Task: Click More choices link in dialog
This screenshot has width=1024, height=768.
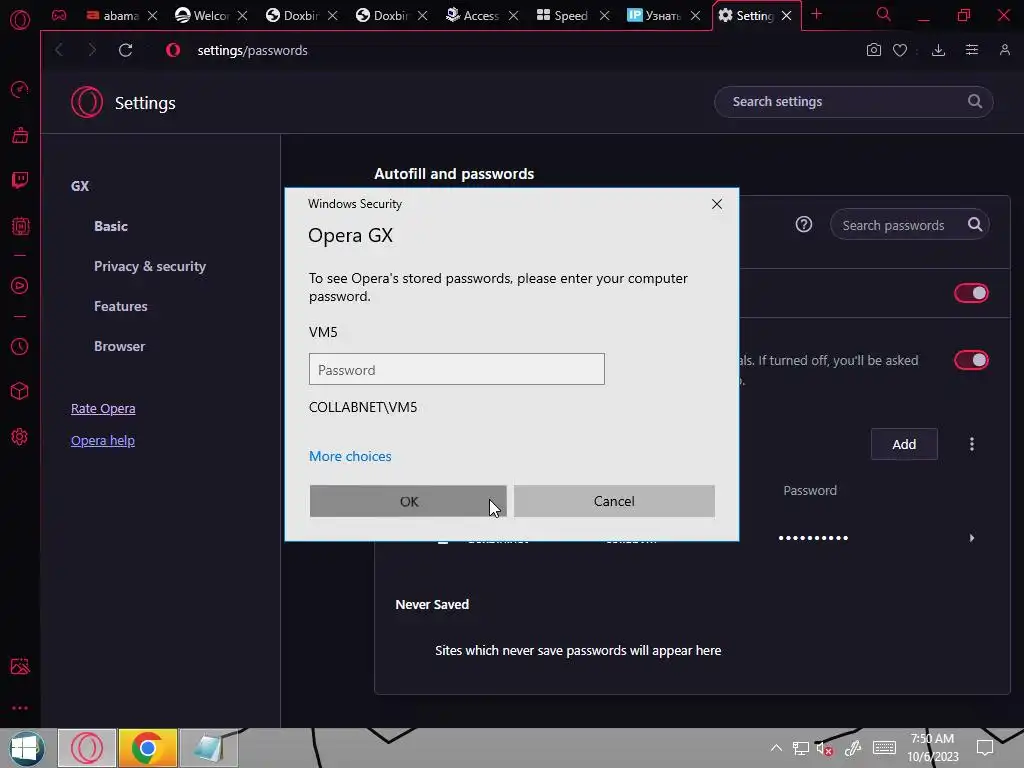Action: coord(350,456)
